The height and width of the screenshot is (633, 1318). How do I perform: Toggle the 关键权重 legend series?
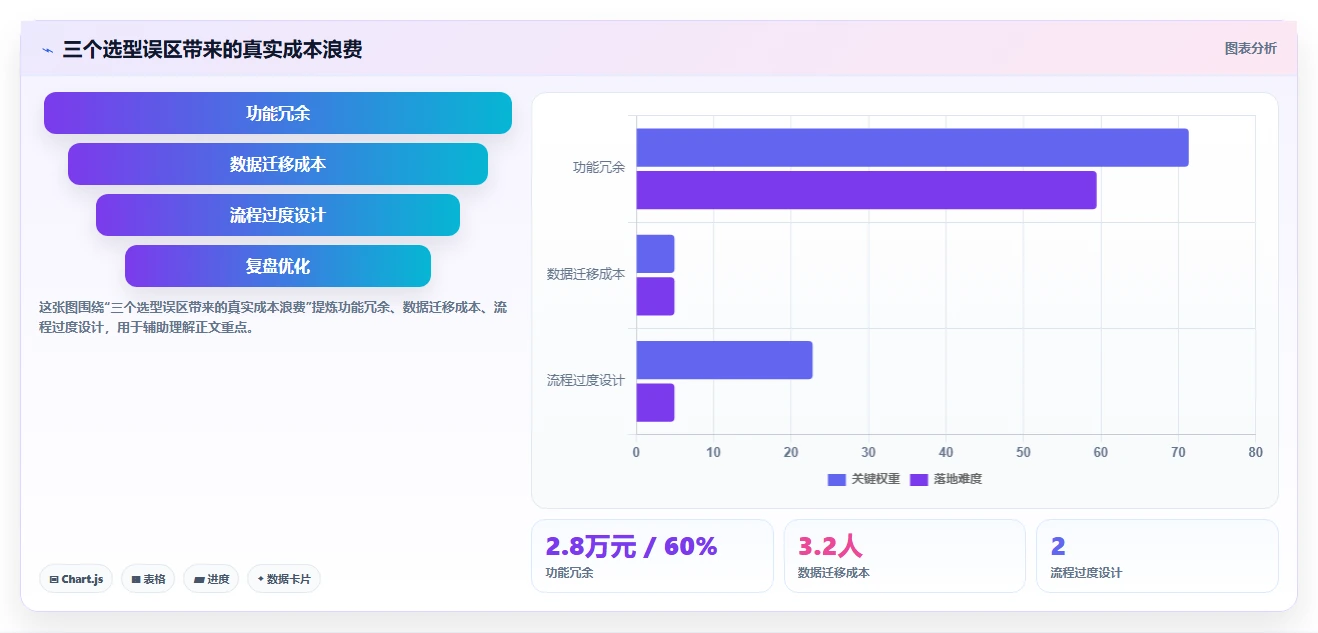(864, 479)
